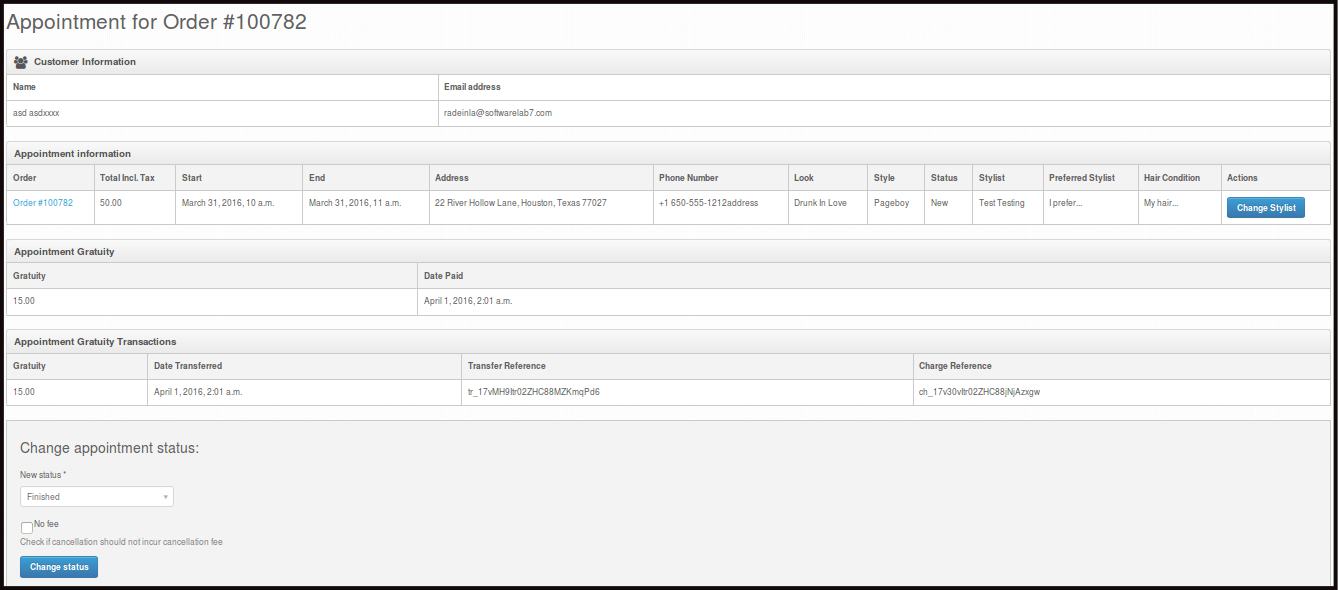The width and height of the screenshot is (1338, 590).
Task: Open the Order #100782 link
Action: click(x=43, y=203)
